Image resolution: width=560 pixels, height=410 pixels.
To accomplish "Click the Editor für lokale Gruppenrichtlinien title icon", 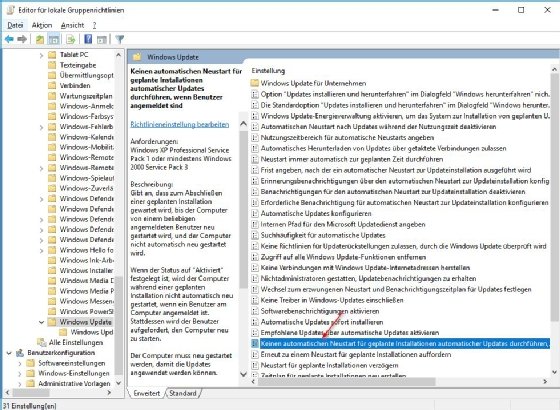I will [x=11, y=10].
